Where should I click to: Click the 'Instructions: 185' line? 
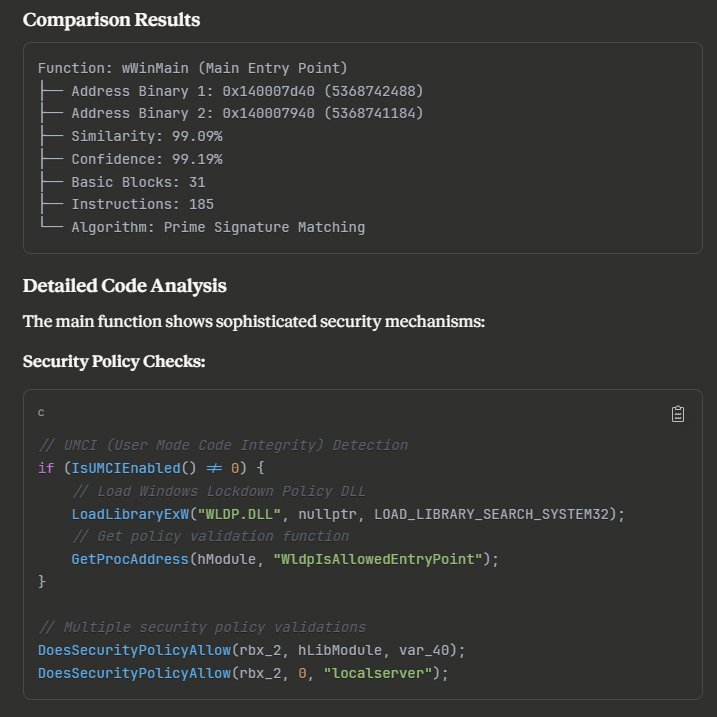coord(142,204)
